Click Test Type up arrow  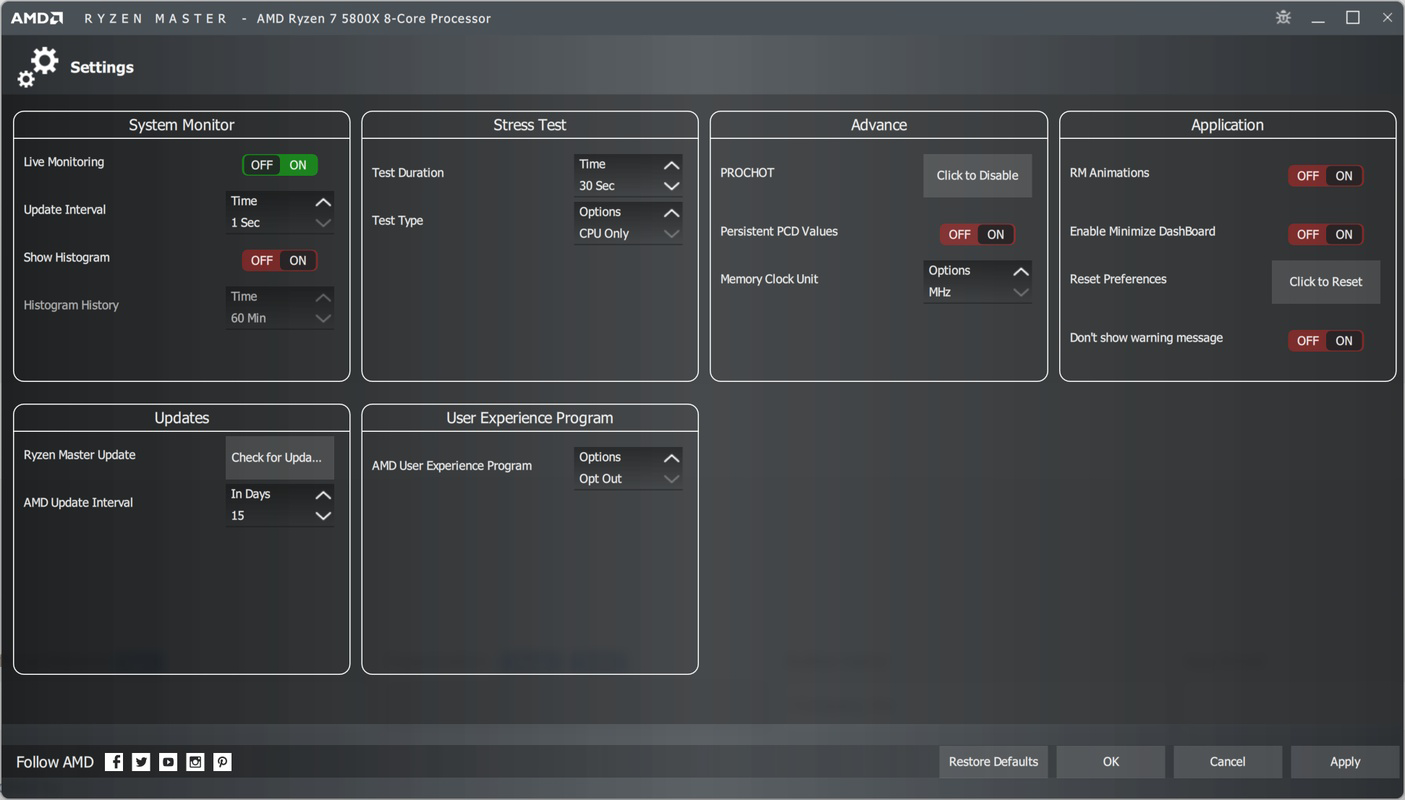click(672, 213)
